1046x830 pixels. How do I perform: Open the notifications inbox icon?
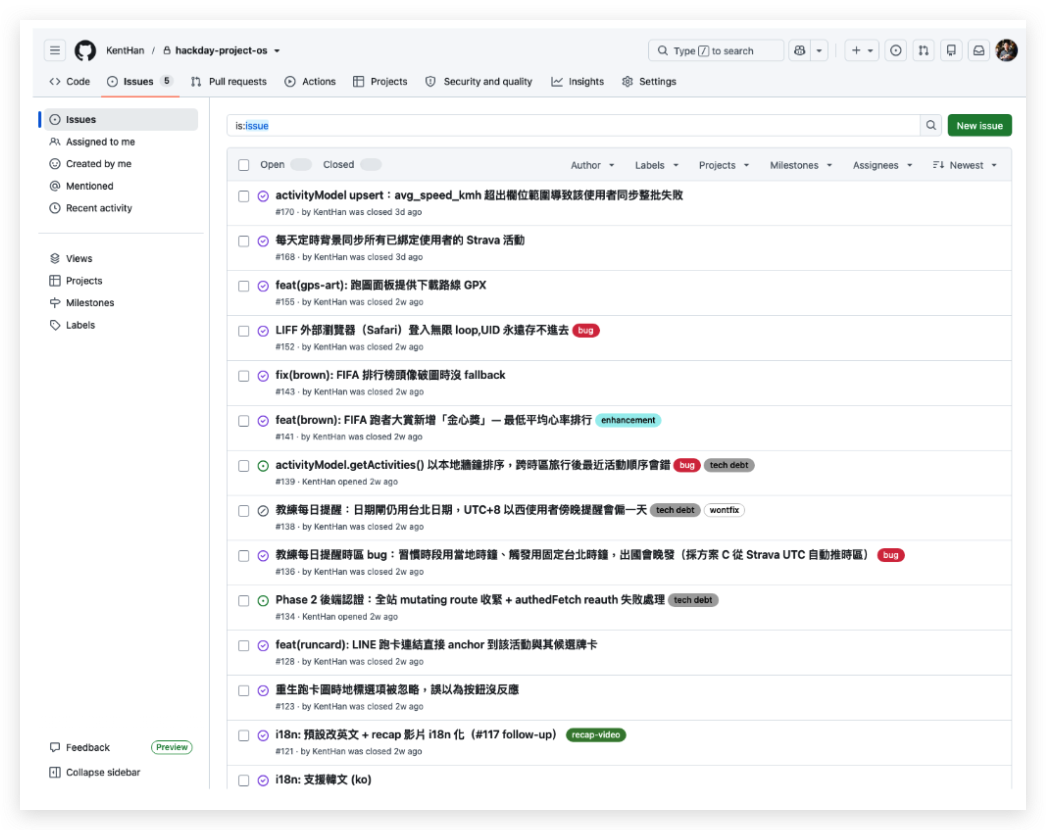[x=978, y=51]
